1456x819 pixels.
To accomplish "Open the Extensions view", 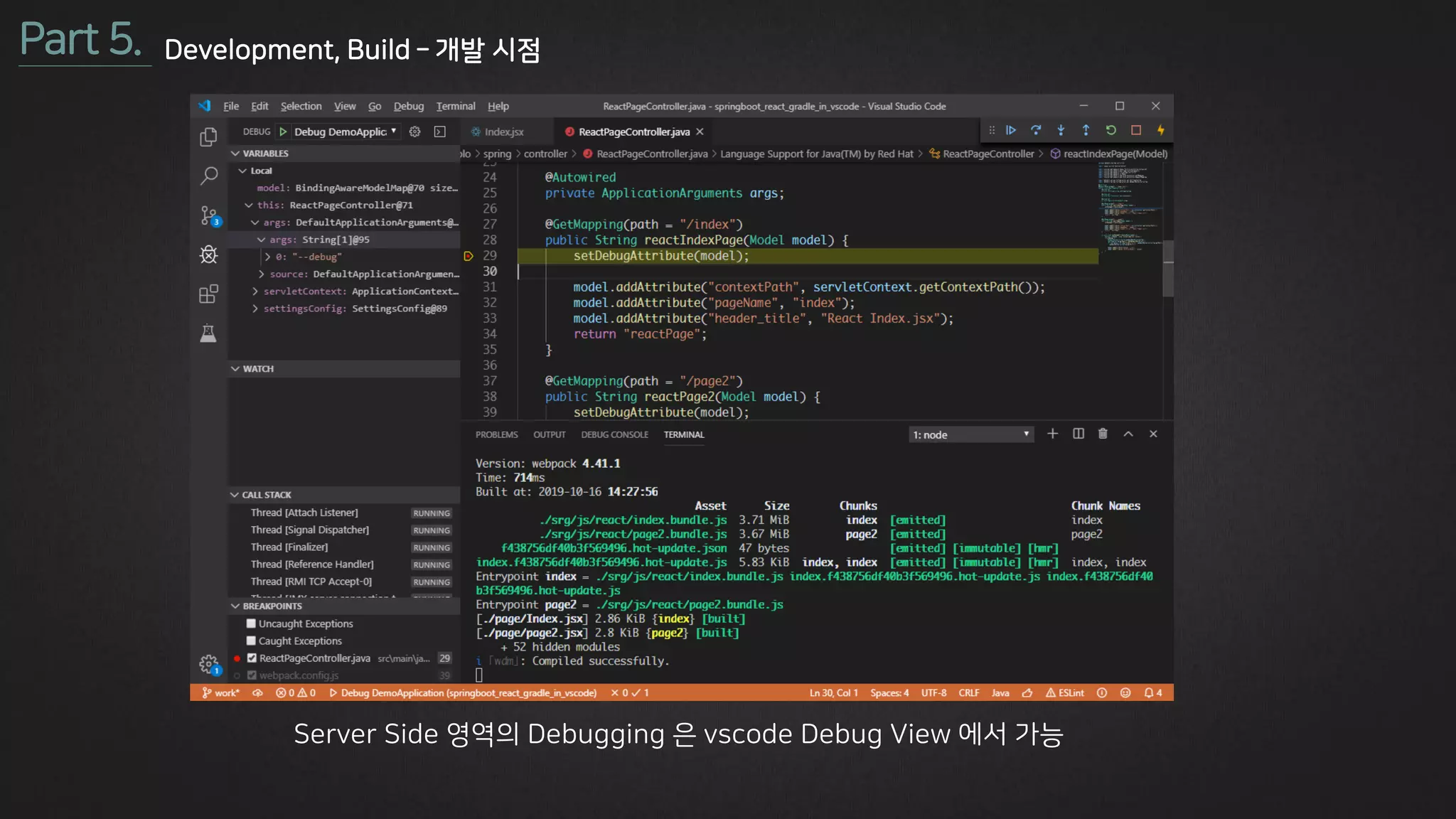I will 208,294.
